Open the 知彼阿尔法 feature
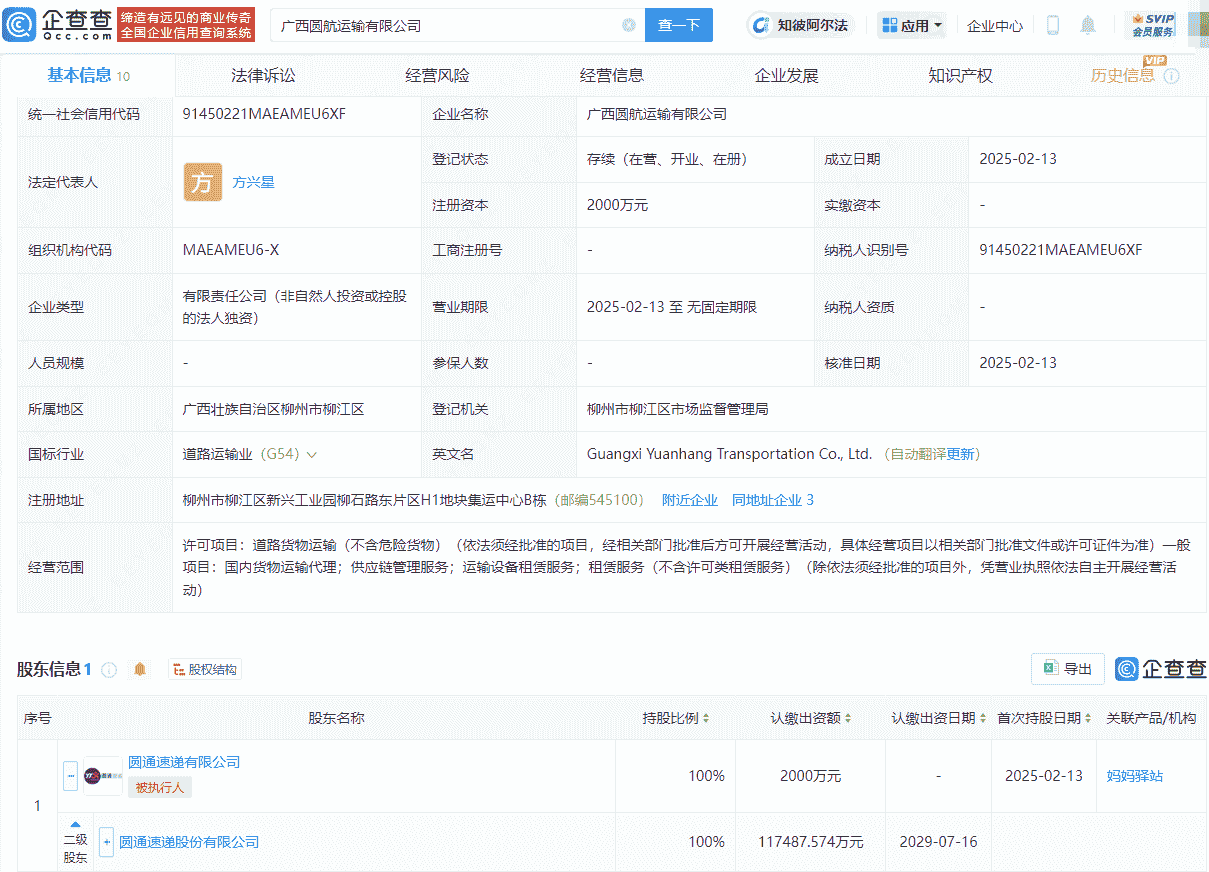The height and width of the screenshot is (872, 1209). [800, 24]
